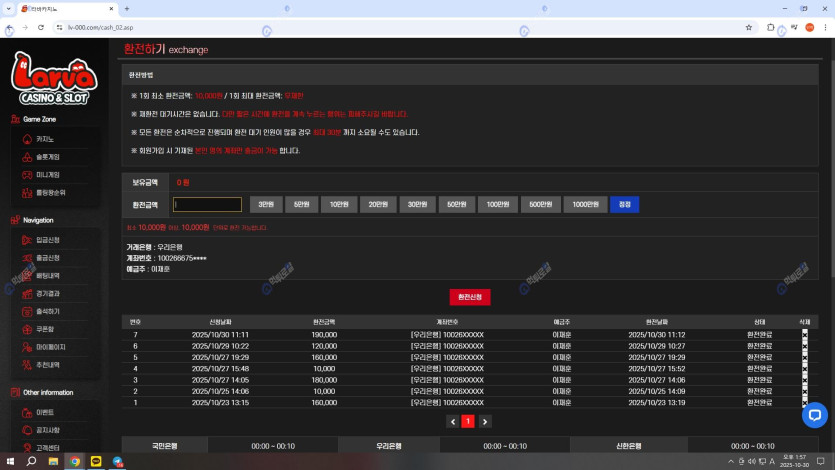Open 슬롯게임 in the Game Zone
This screenshot has height=470, width=835.
48,157
